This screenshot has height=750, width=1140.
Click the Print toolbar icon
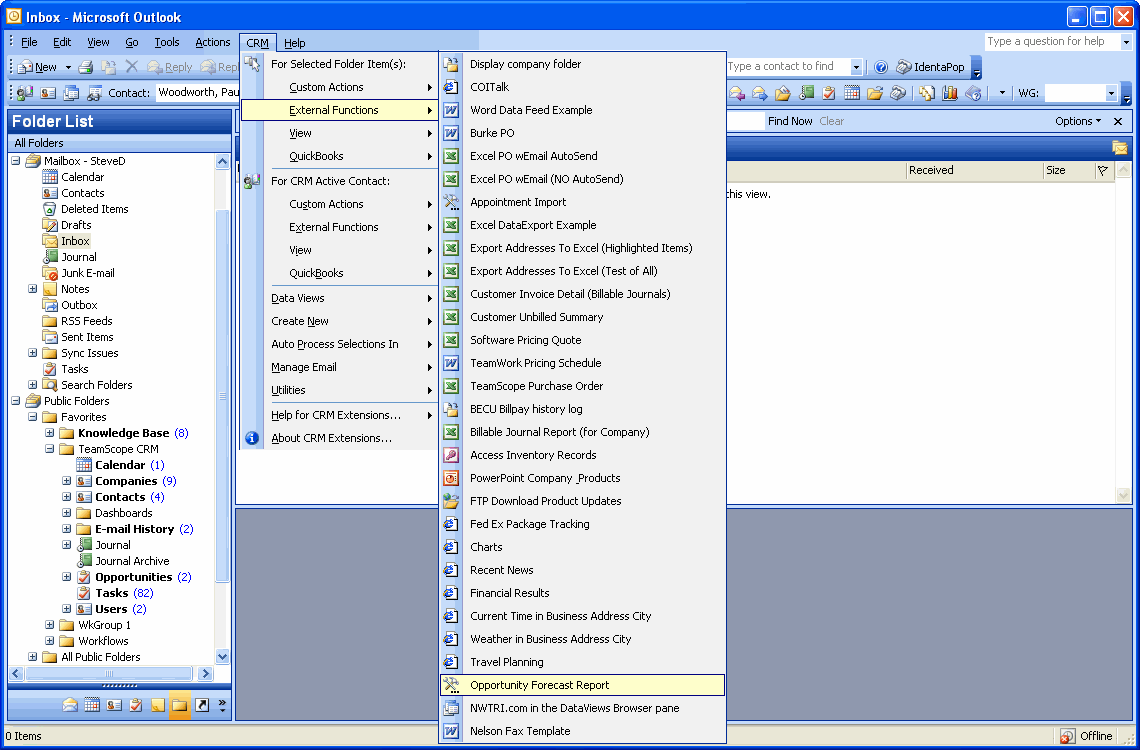point(86,67)
